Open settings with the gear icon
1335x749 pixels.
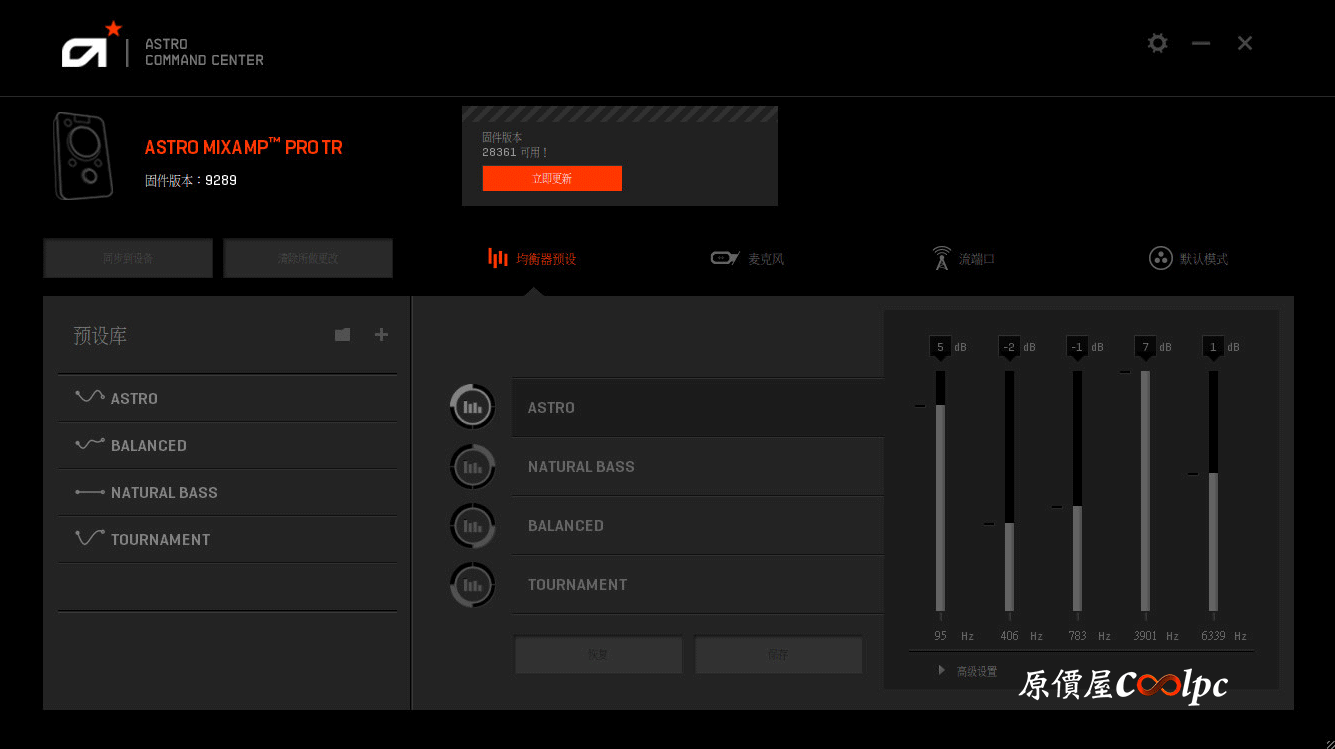pyautogui.click(x=1157, y=43)
